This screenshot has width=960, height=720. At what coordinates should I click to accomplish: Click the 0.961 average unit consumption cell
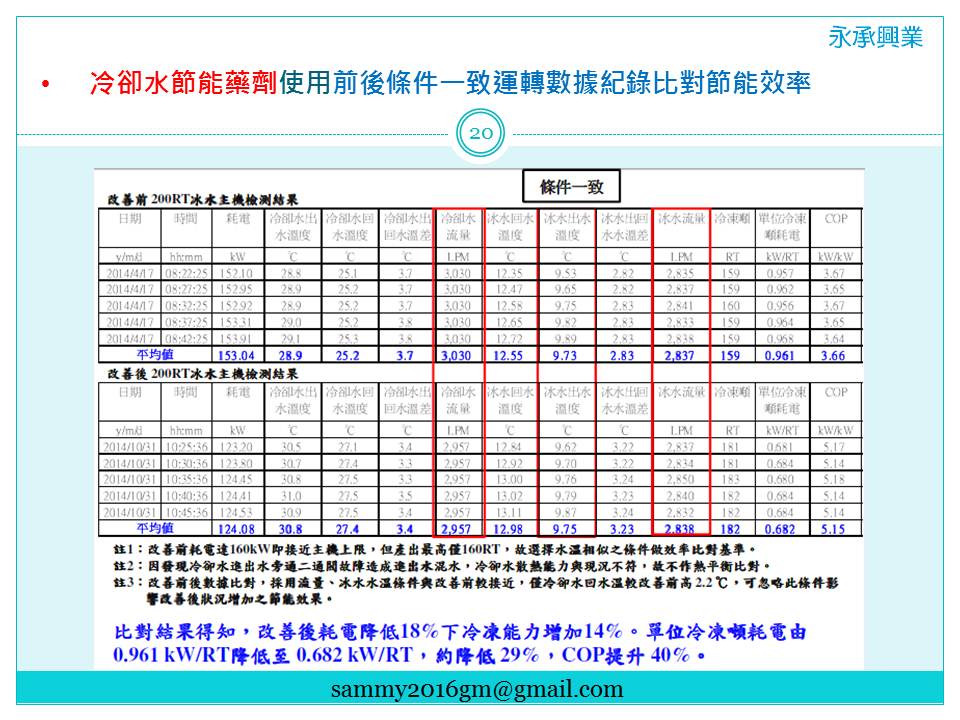[x=780, y=356]
